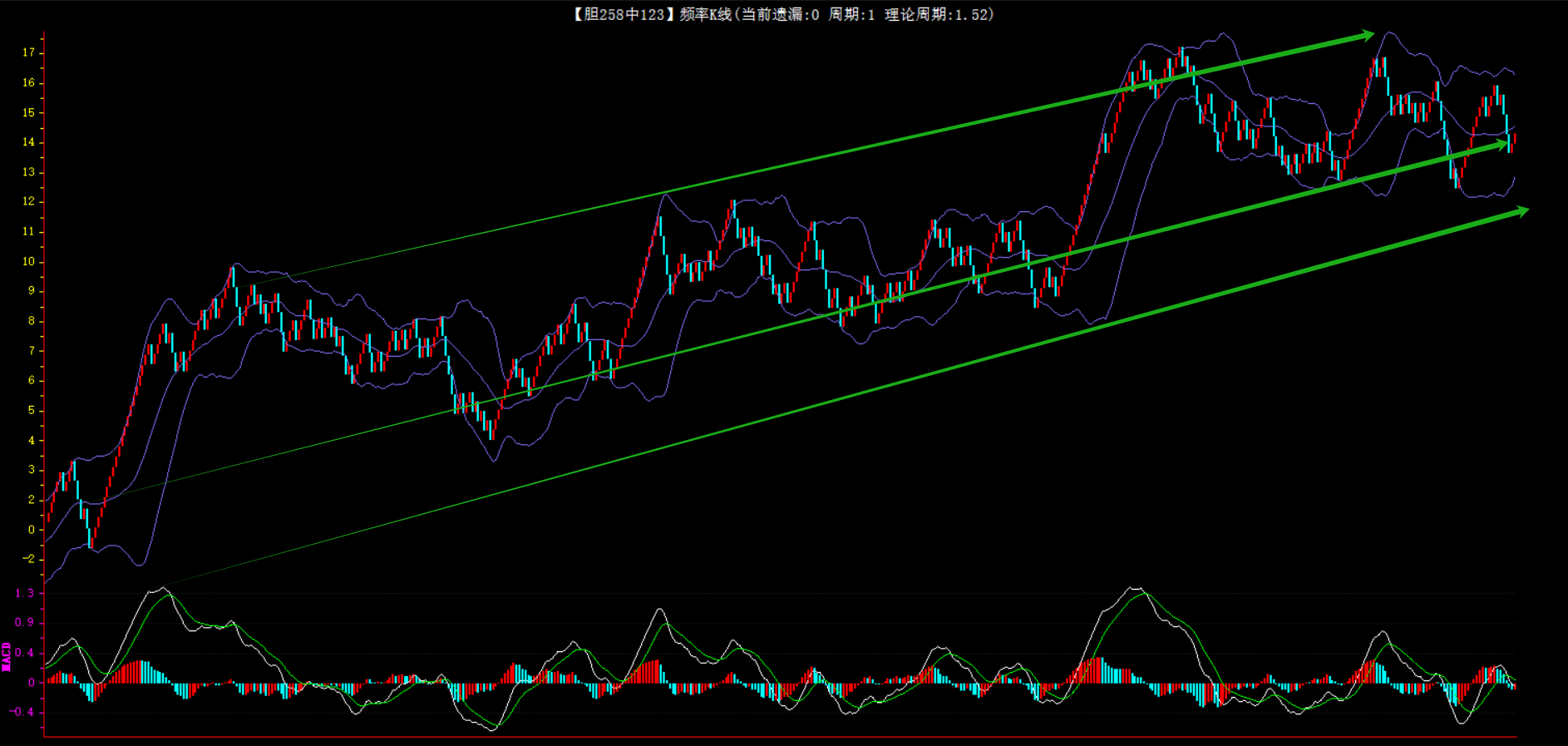Click price axis label 10
This screenshot has width=1568, height=746.
point(29,261)
